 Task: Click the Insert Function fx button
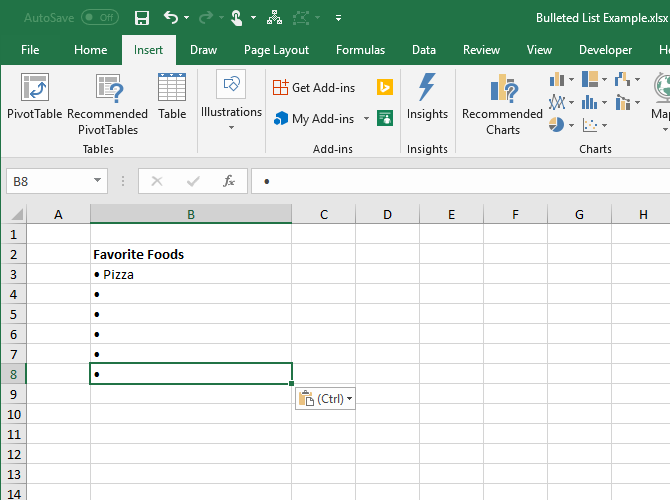(x=229, y=181)
